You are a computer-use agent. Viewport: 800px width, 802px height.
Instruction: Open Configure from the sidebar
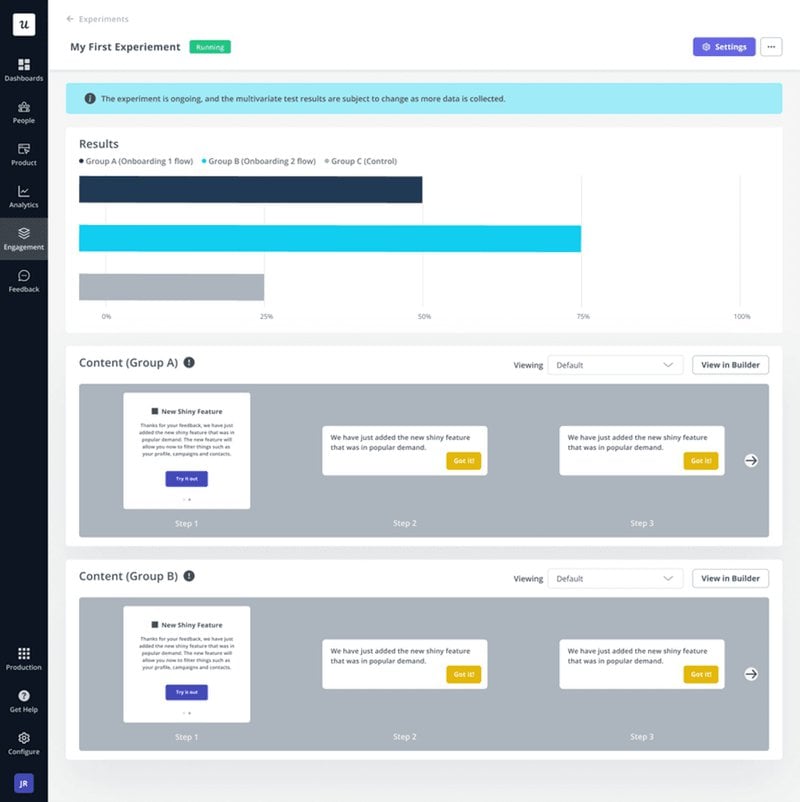pos(23,743)
